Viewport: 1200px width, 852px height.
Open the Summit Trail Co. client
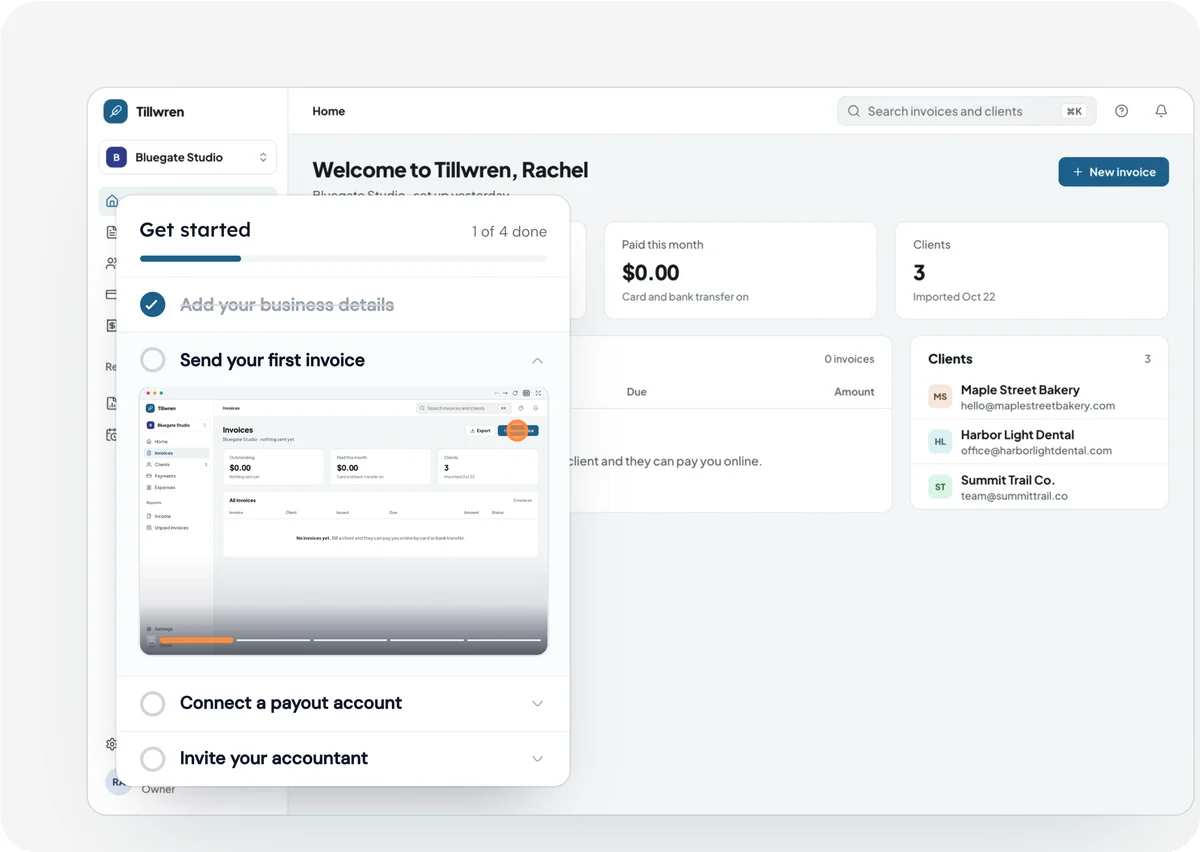(x=1039, y=487)
